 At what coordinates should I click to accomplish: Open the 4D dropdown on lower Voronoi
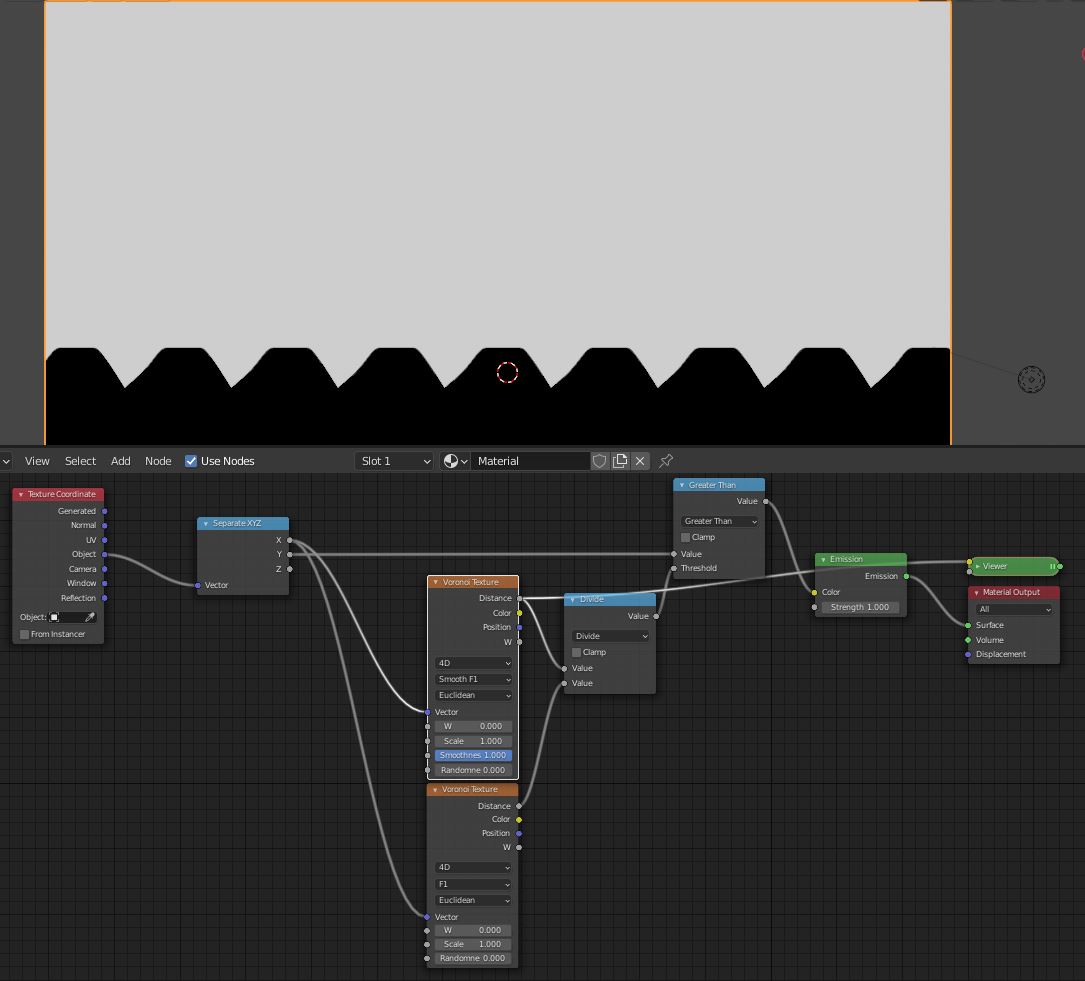coord(473,868)
